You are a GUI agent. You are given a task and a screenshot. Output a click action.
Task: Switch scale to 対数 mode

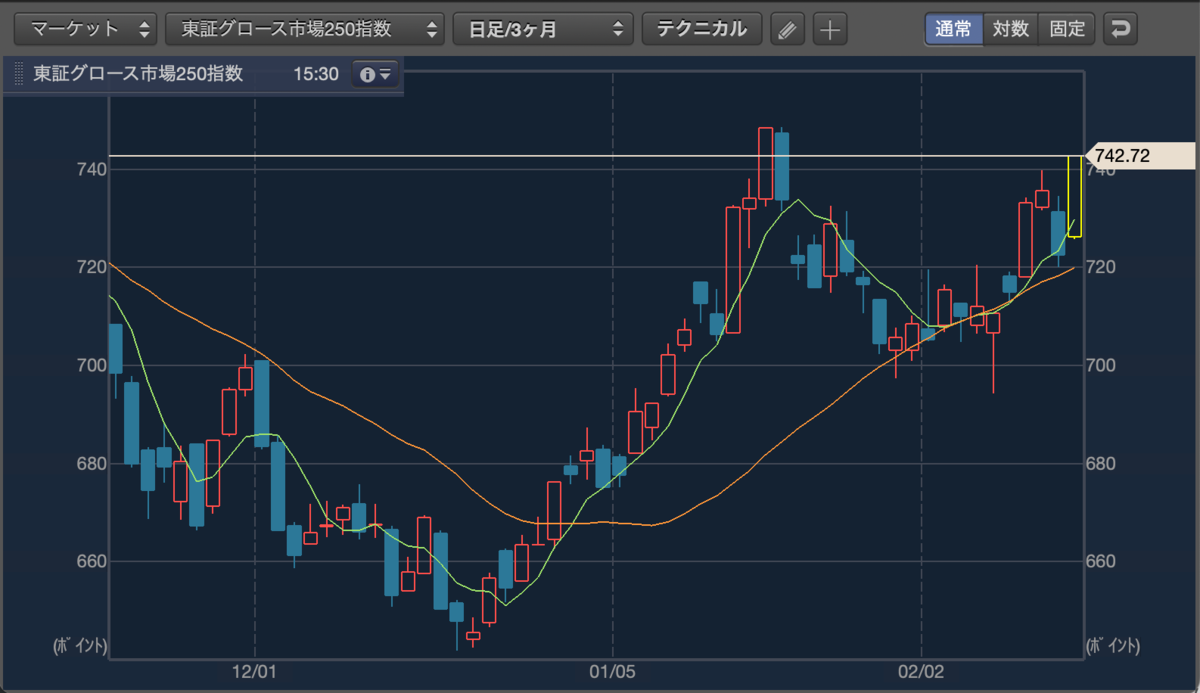(x=1010, y=29)
